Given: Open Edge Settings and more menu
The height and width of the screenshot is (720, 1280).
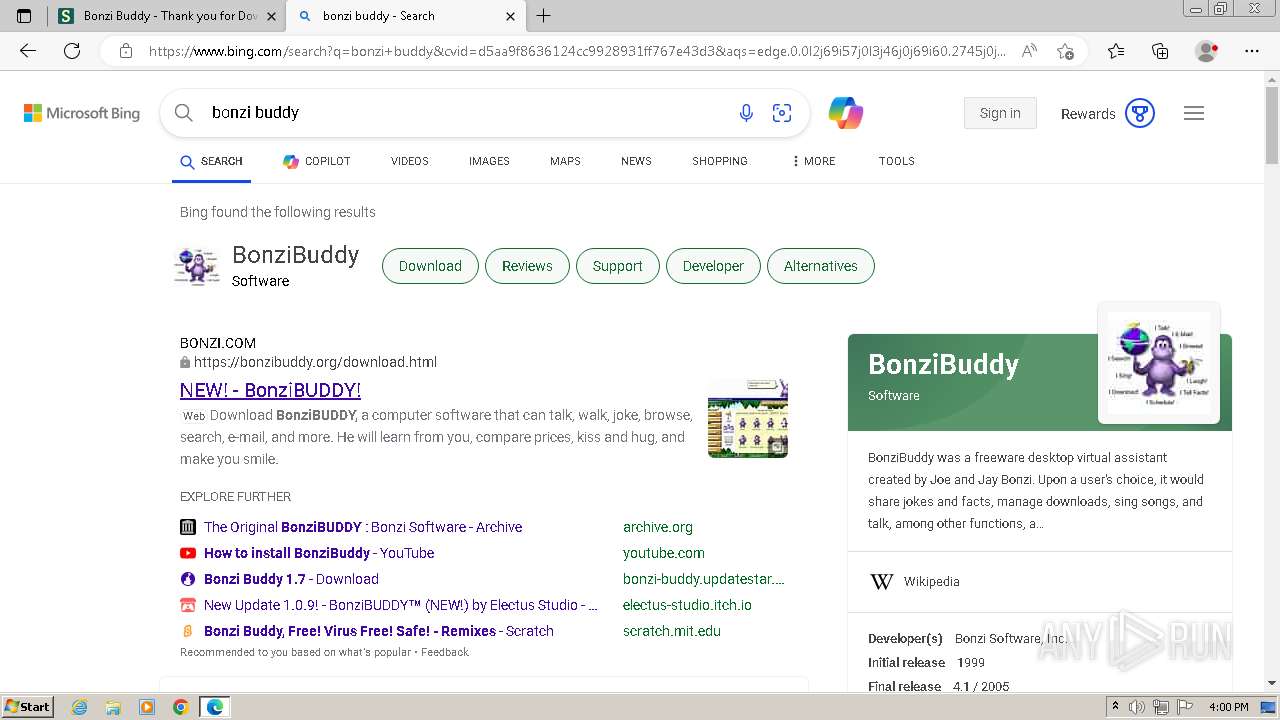Looking at the screenshot, I should (1252, 51).
